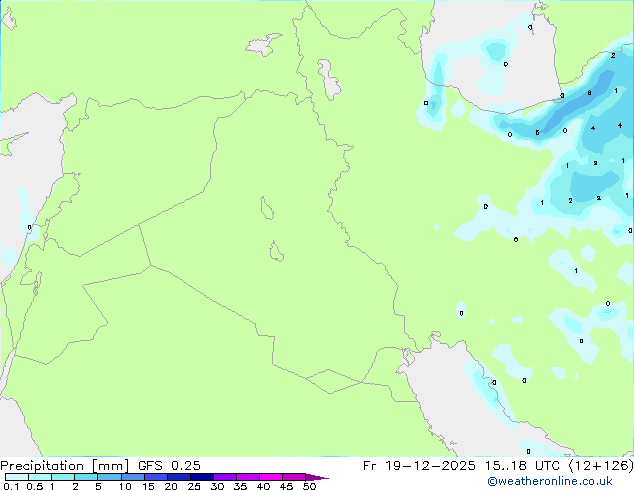Click the date '19-12-2025' text
The image size is (634, 490).
pos(430,466)
